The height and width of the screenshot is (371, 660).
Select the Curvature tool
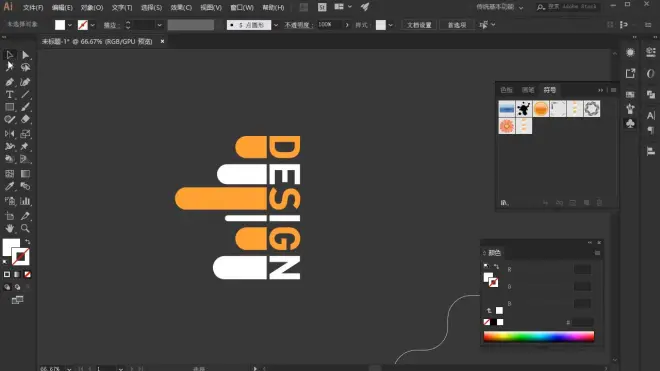pos(25,82)
